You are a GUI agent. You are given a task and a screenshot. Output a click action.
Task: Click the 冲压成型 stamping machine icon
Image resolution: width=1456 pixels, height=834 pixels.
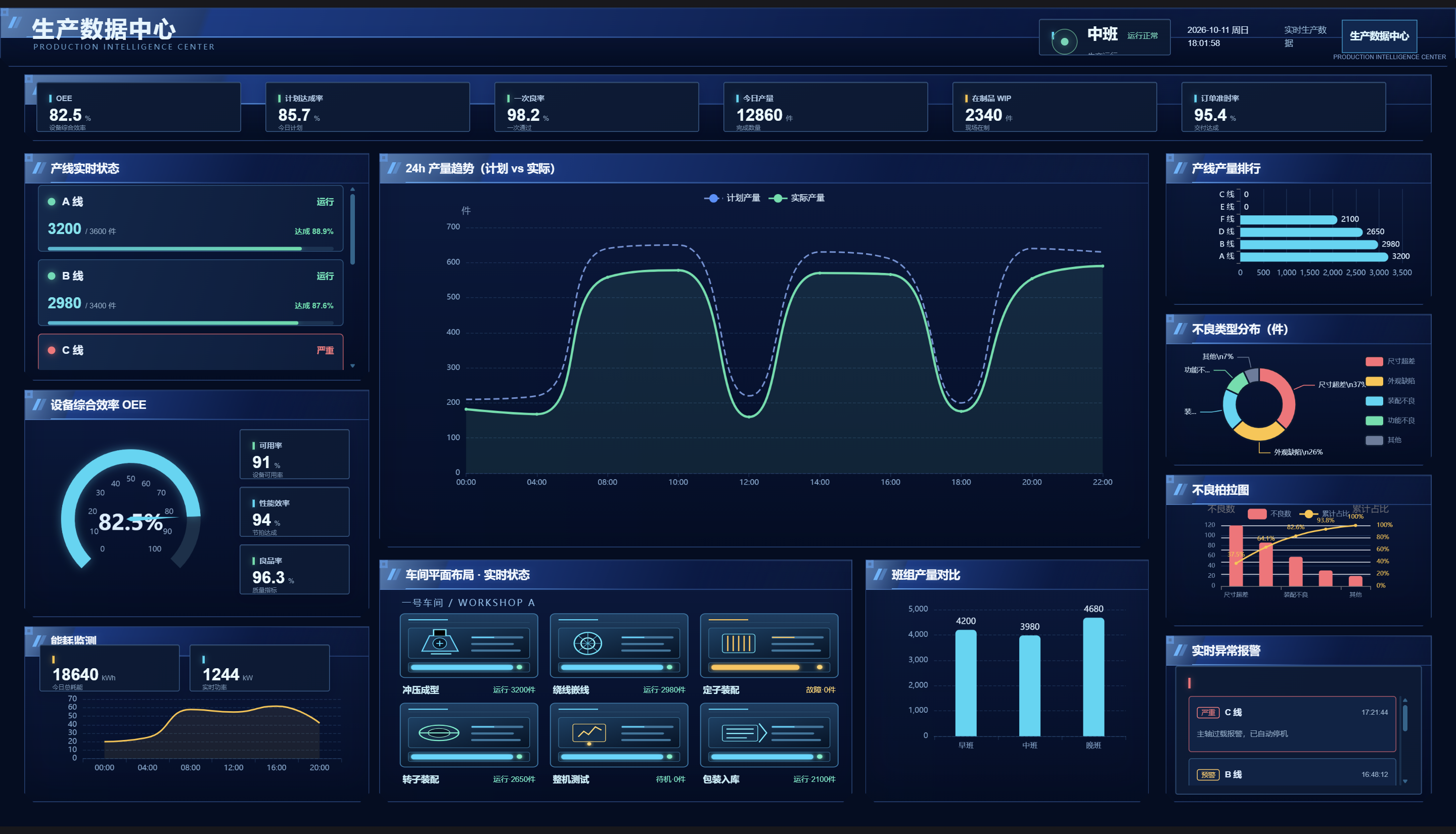point(439,642)
